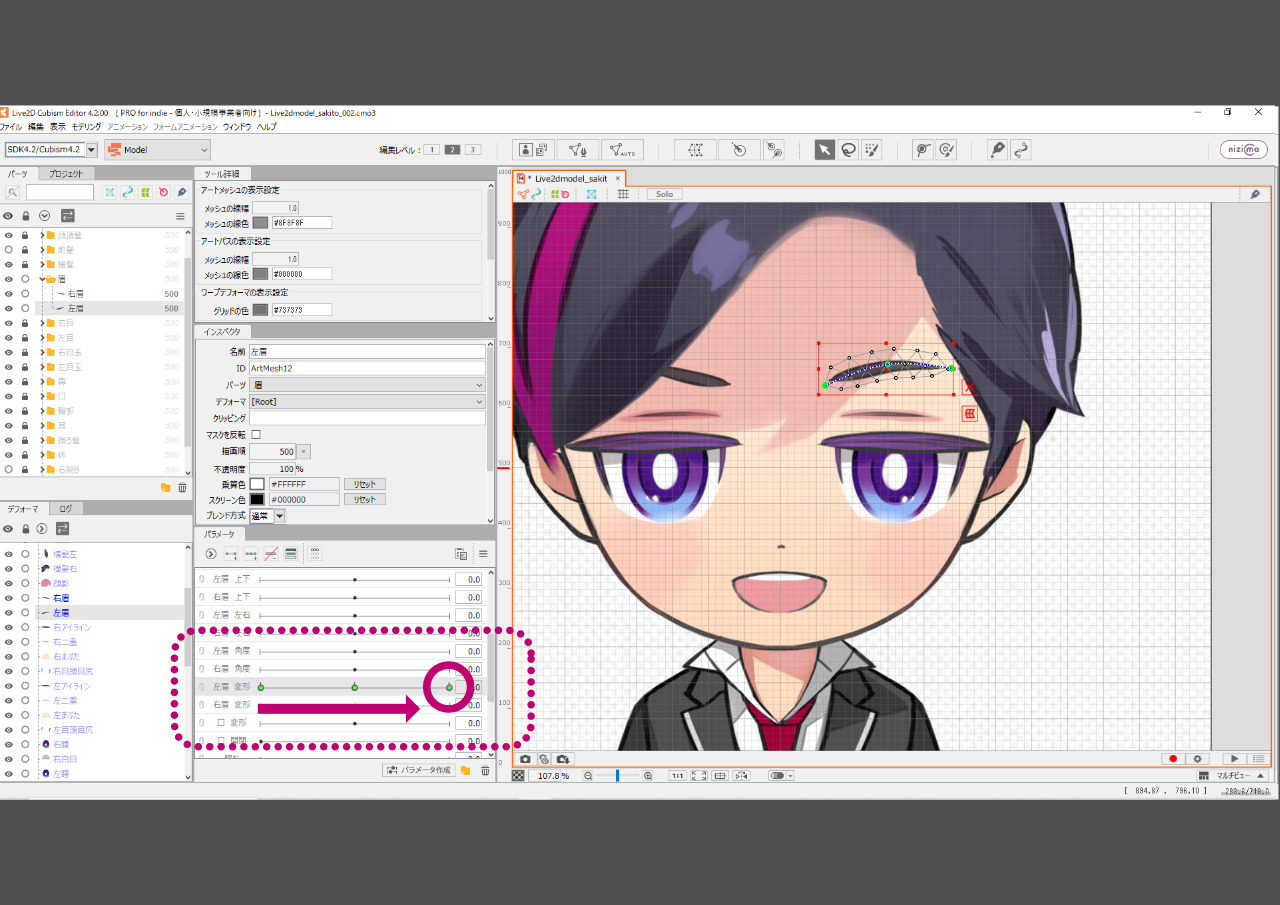This screenshot has height=905, width=1280.
Task: Select the art path pen tool
Action: point(997,150)
